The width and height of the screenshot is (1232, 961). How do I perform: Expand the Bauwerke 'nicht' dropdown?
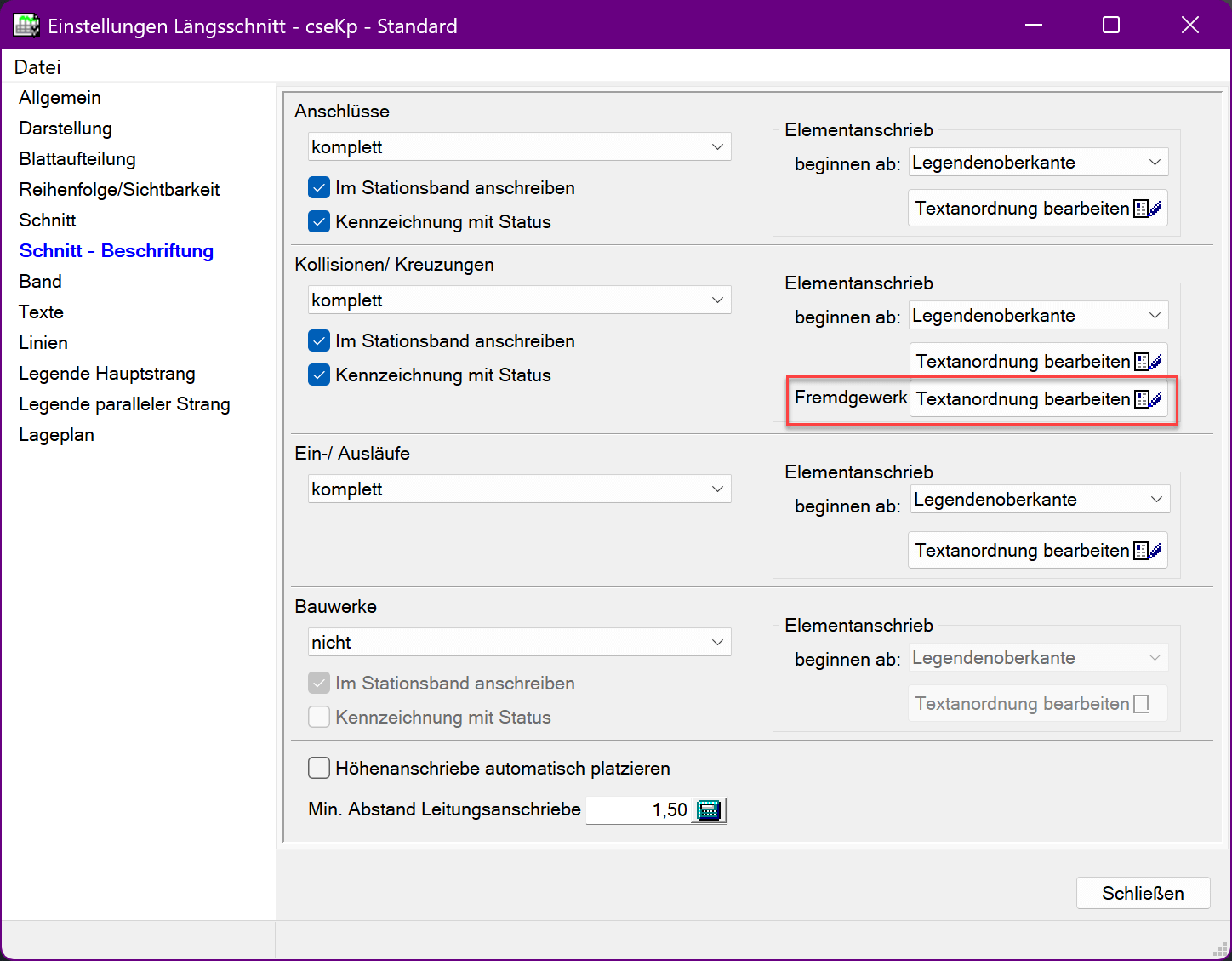coord(519,643)
